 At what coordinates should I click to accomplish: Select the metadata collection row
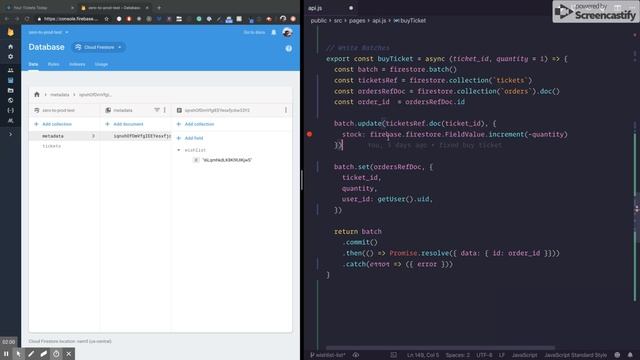[64, 136]
